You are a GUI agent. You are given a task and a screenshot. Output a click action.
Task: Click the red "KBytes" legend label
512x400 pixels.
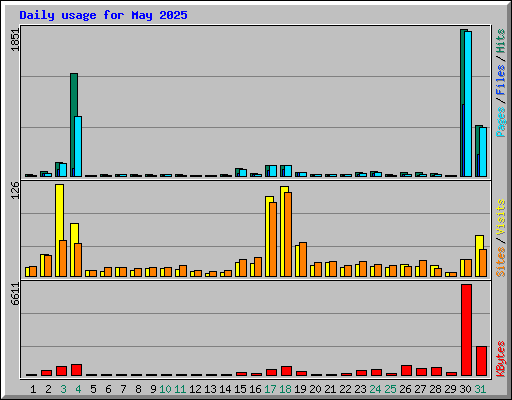pos(501,359)
